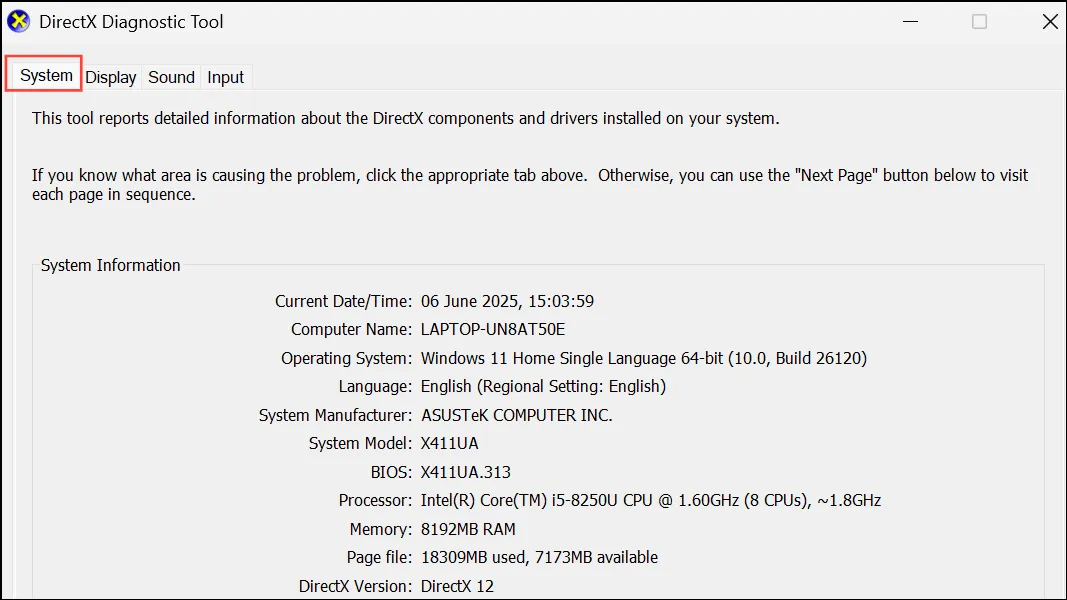Click the 'Language:' label

point(375,386)
